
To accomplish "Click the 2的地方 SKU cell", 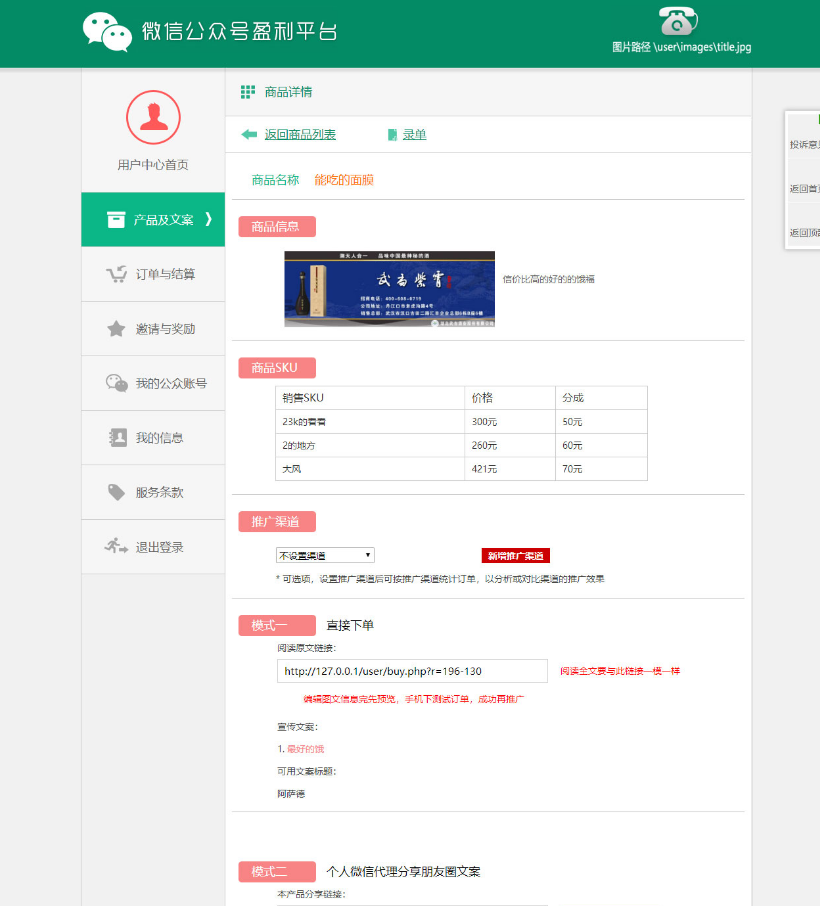I will click(x=370, y=445).
